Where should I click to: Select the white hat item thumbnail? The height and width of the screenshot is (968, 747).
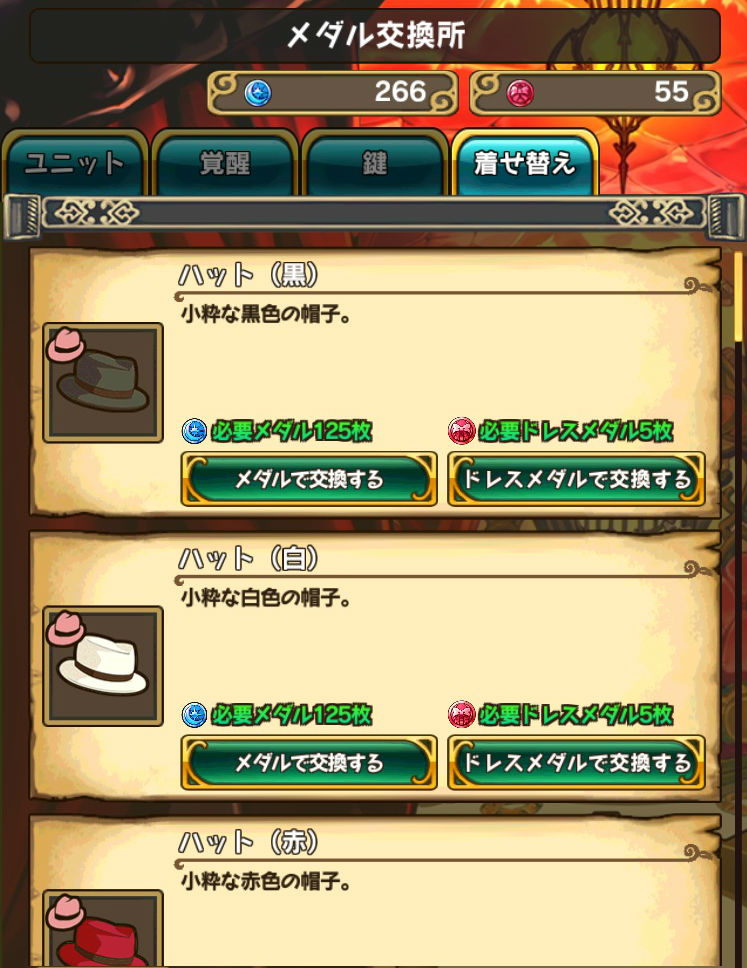(x=103, y=666)
